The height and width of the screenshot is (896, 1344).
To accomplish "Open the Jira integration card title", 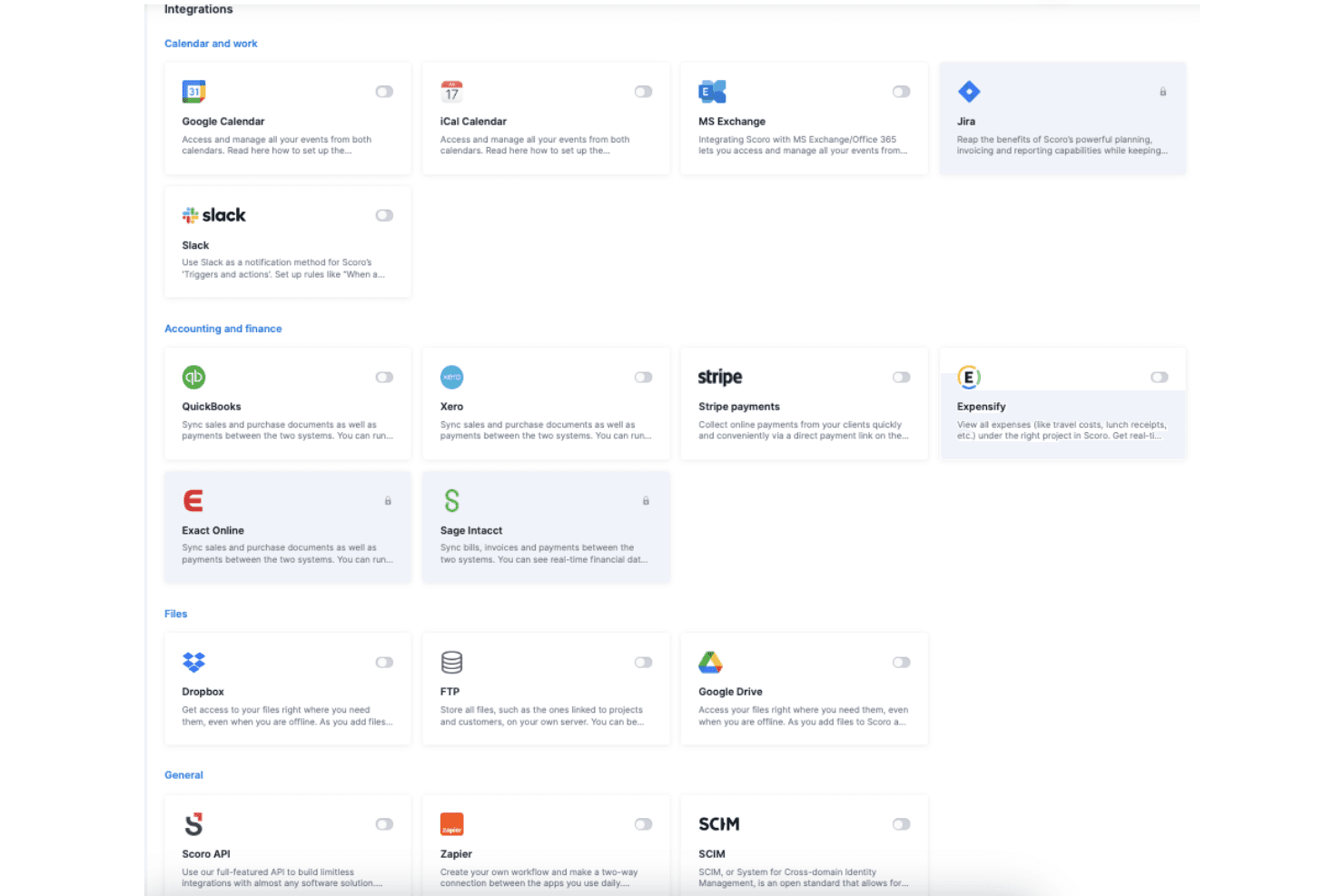I will 966,122.
